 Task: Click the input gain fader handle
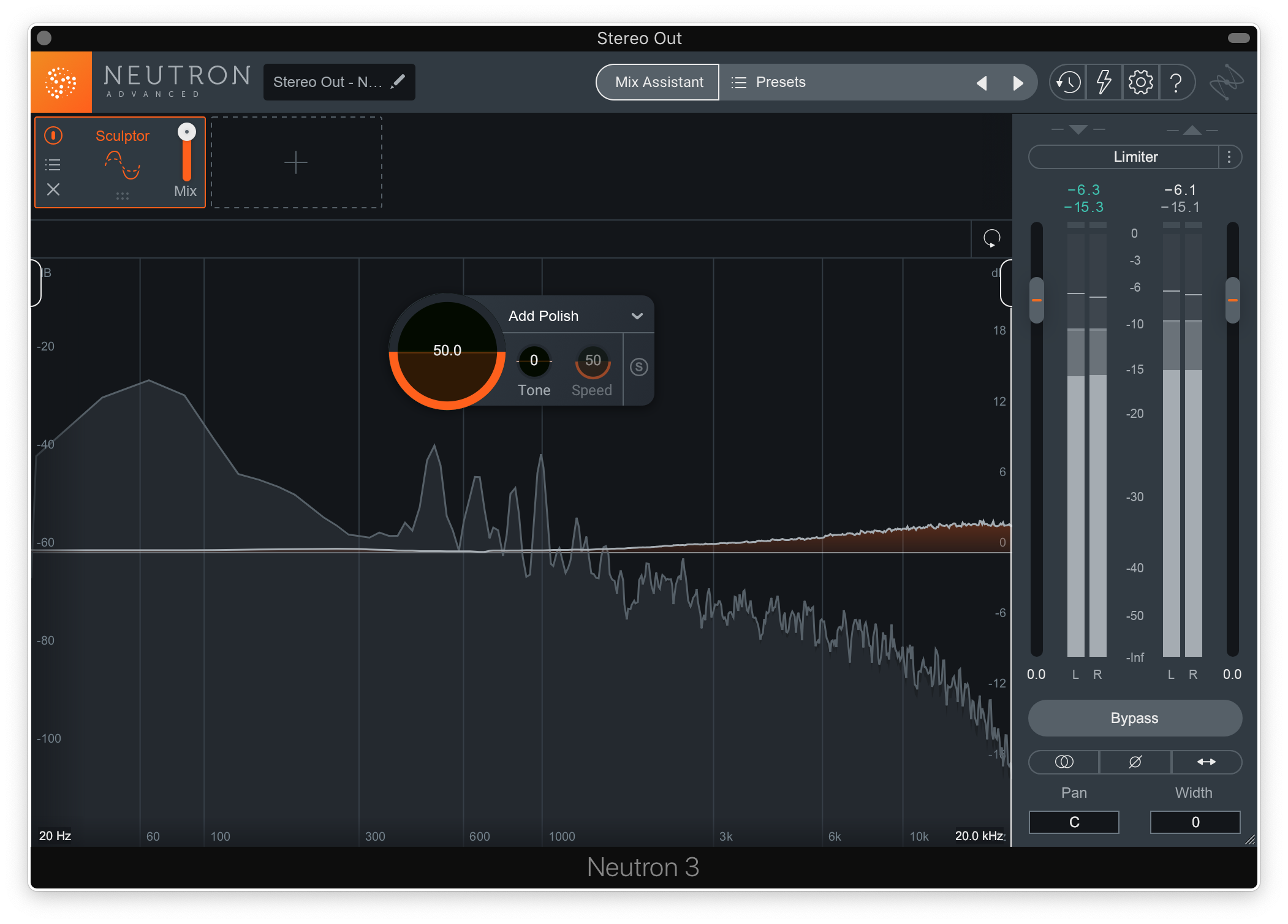pyautogui.click(x=1037, y=300)
